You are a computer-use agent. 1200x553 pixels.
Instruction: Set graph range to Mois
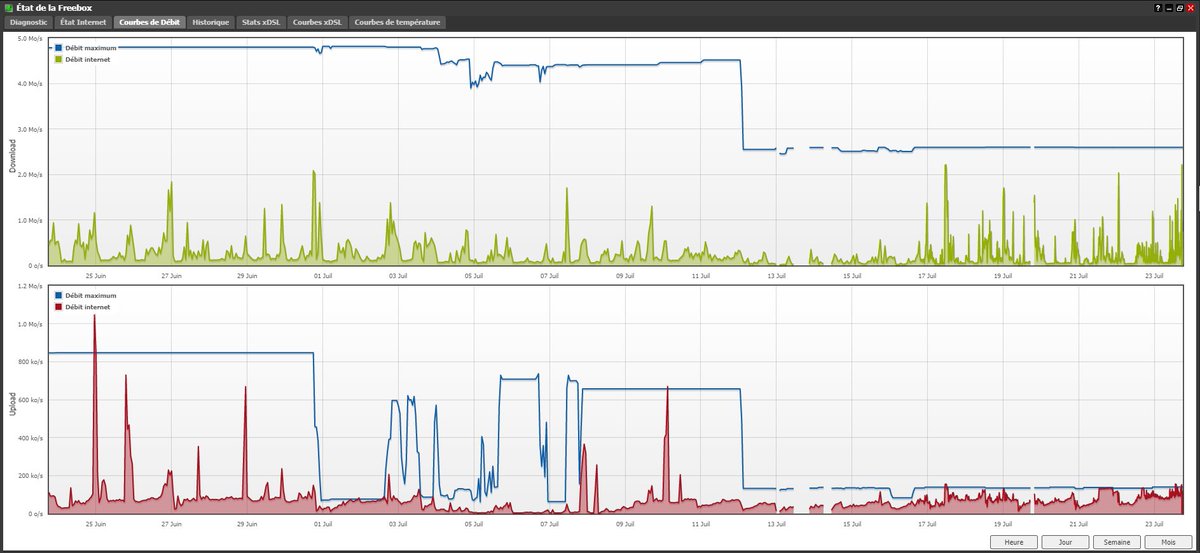tap(1168, 541)
